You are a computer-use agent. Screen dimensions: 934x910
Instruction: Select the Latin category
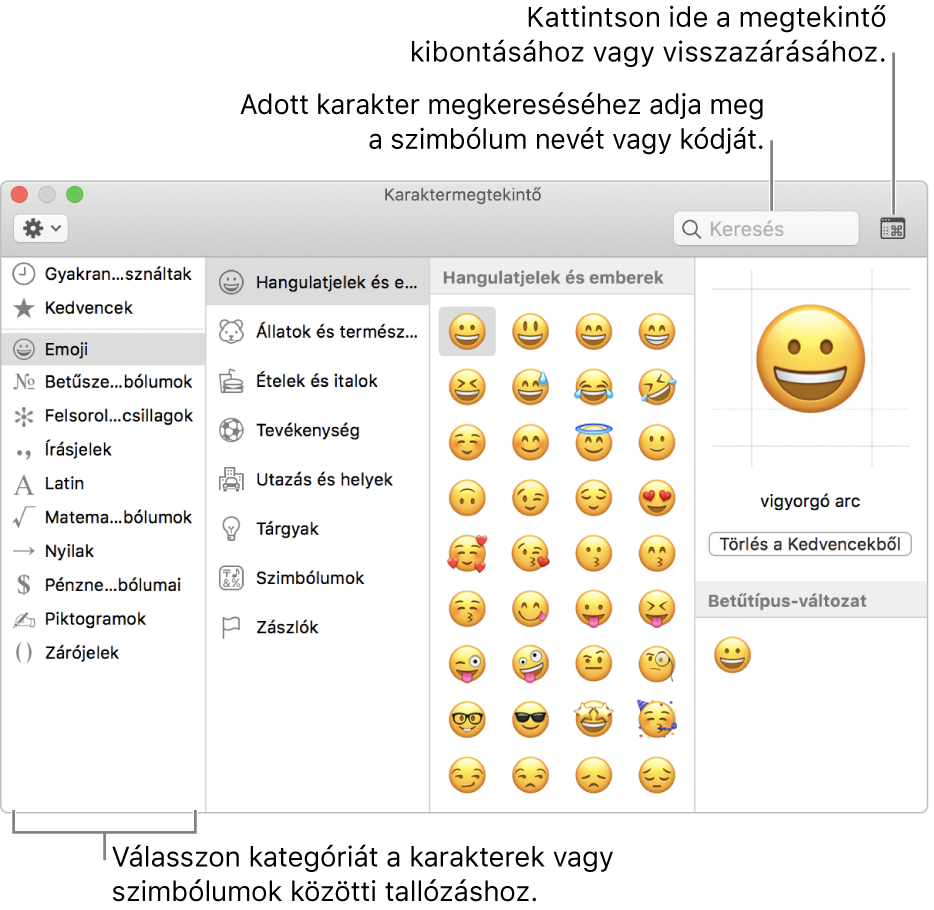pyautogui.click(x=102, y=484)
